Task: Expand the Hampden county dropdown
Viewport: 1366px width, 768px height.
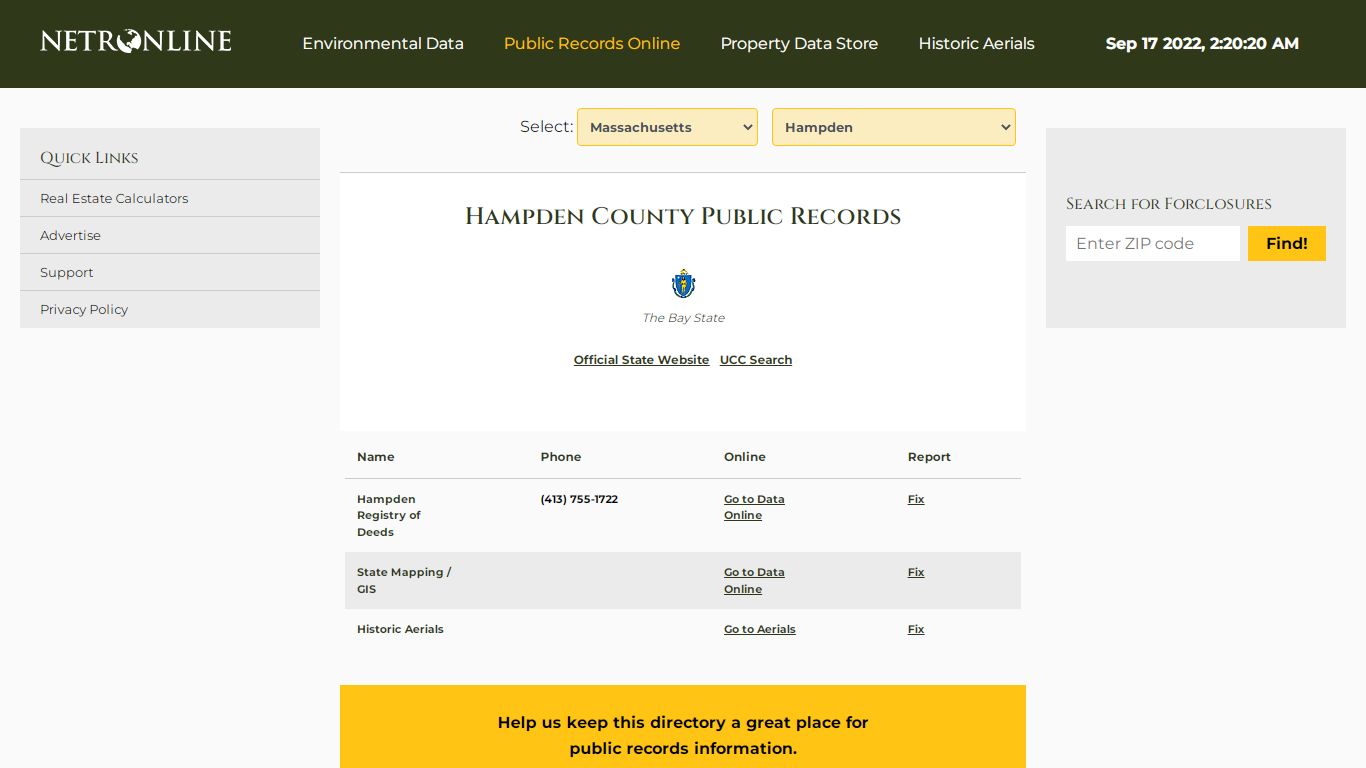Action: coord(894,127)
